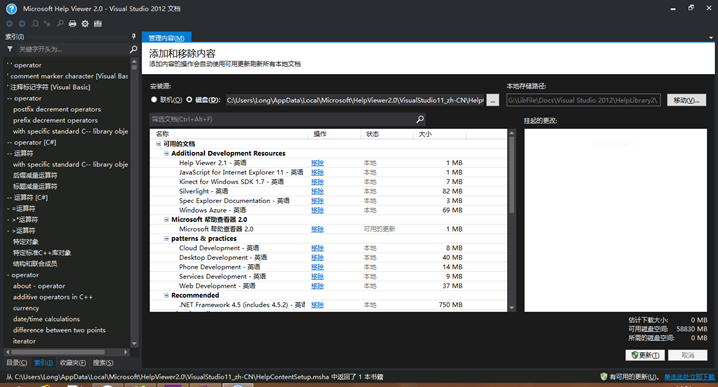Click 单击此处立即下载 link in status bar
Screen dimensions: 718x387
(x=689, y=377)
